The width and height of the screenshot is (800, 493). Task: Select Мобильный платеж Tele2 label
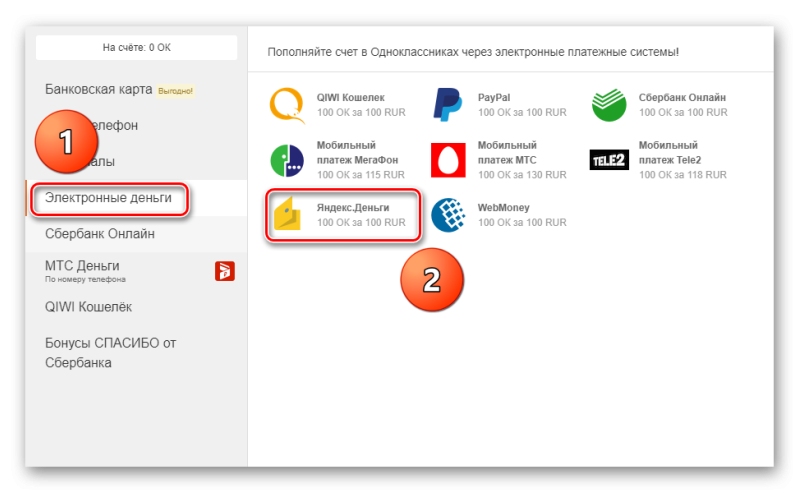tap(670, 153)
